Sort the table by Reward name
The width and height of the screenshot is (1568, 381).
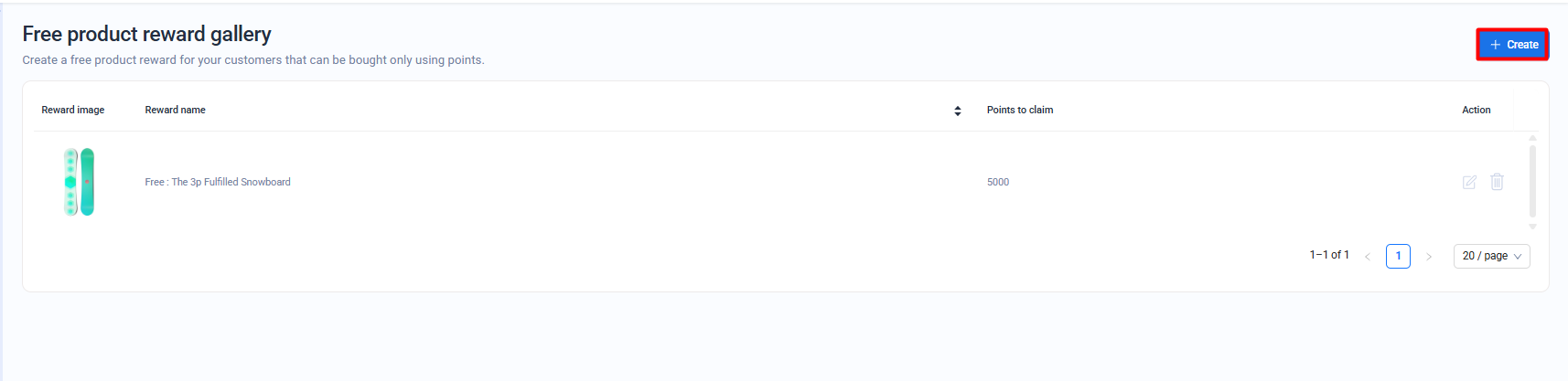pos(957,111)
